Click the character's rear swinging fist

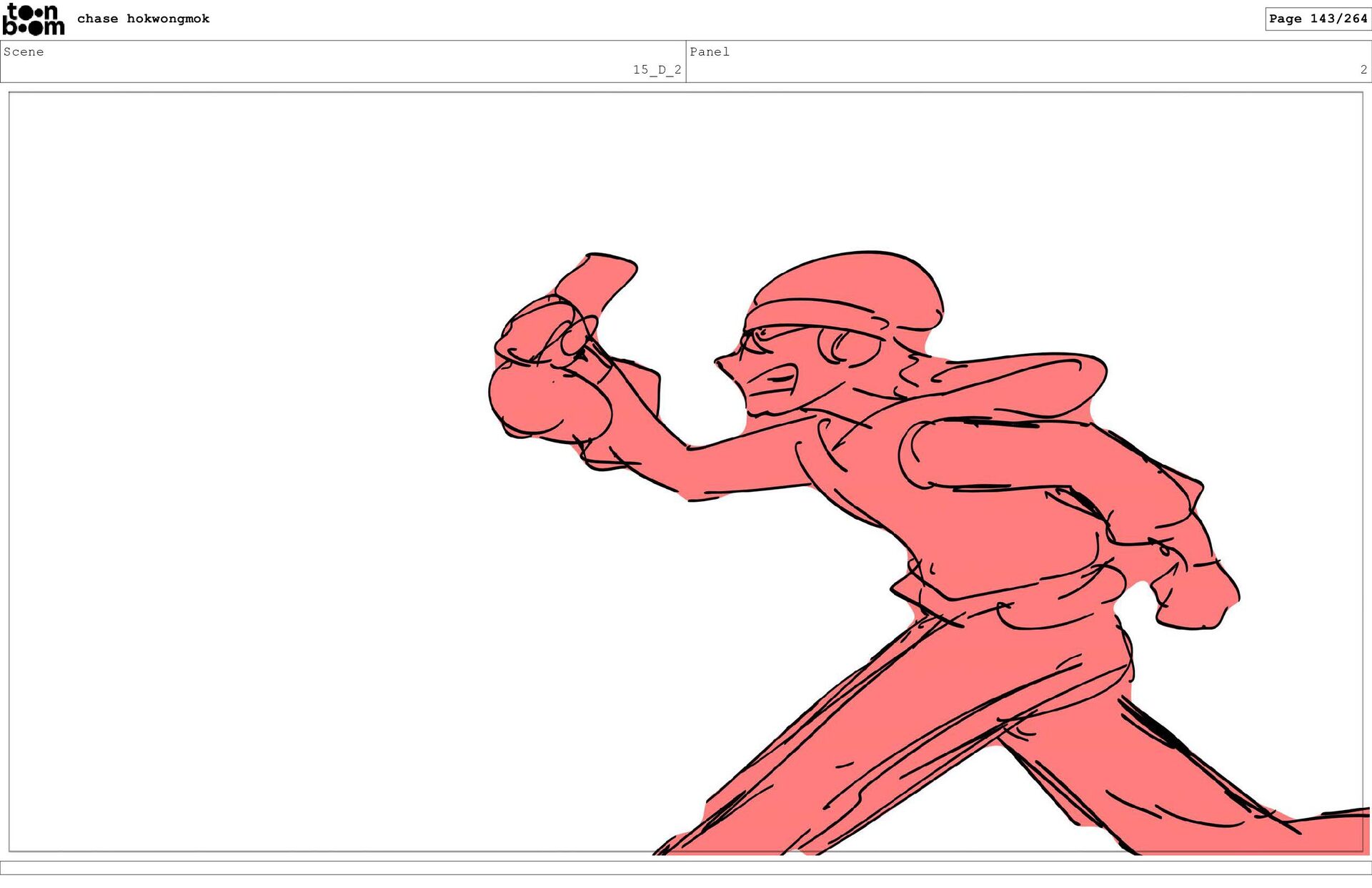click(1197, 593)
